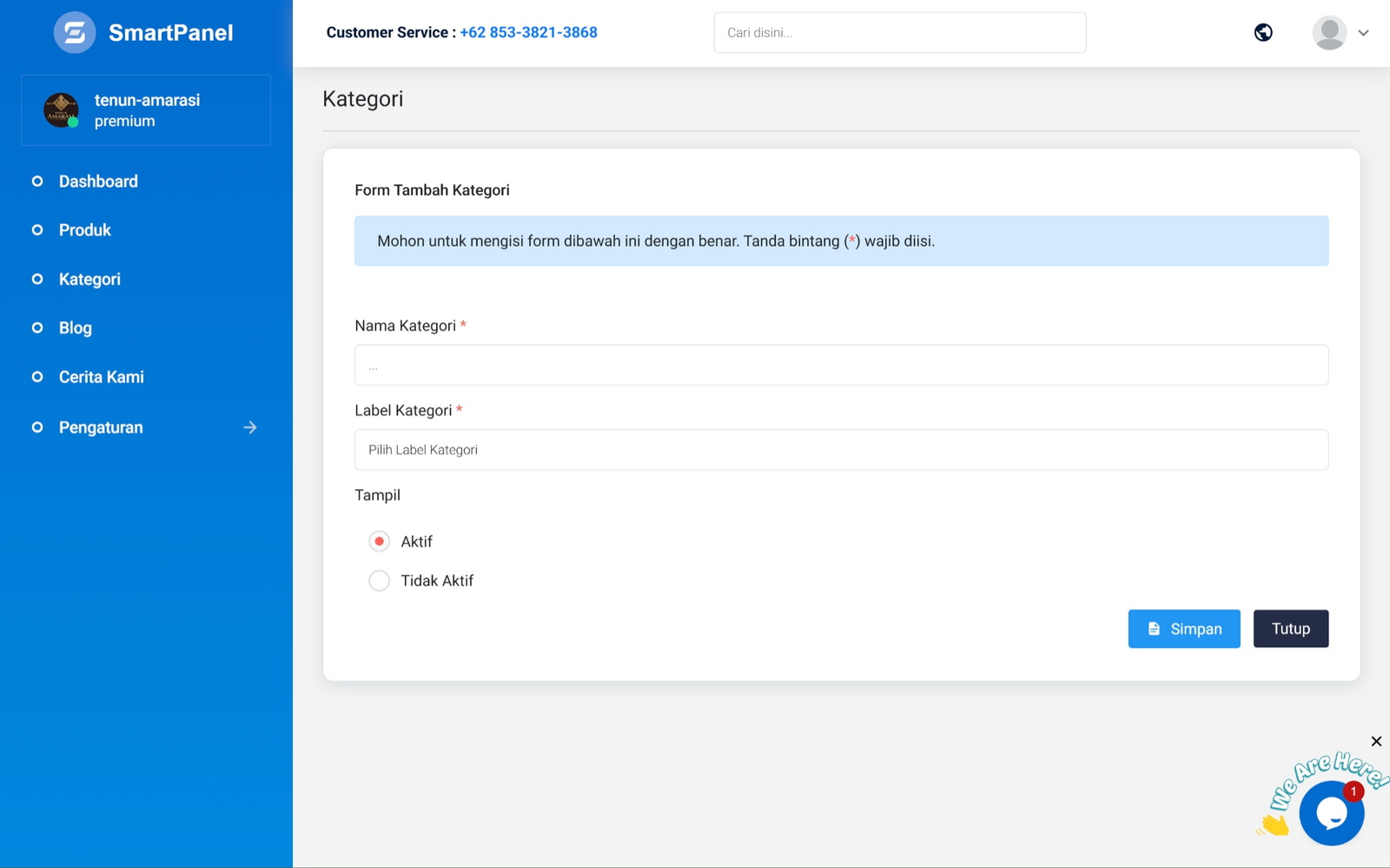Select the Tidak Aktif radio button
Image resolution: width=1390 pixels, height=868 pixels.
379,580
